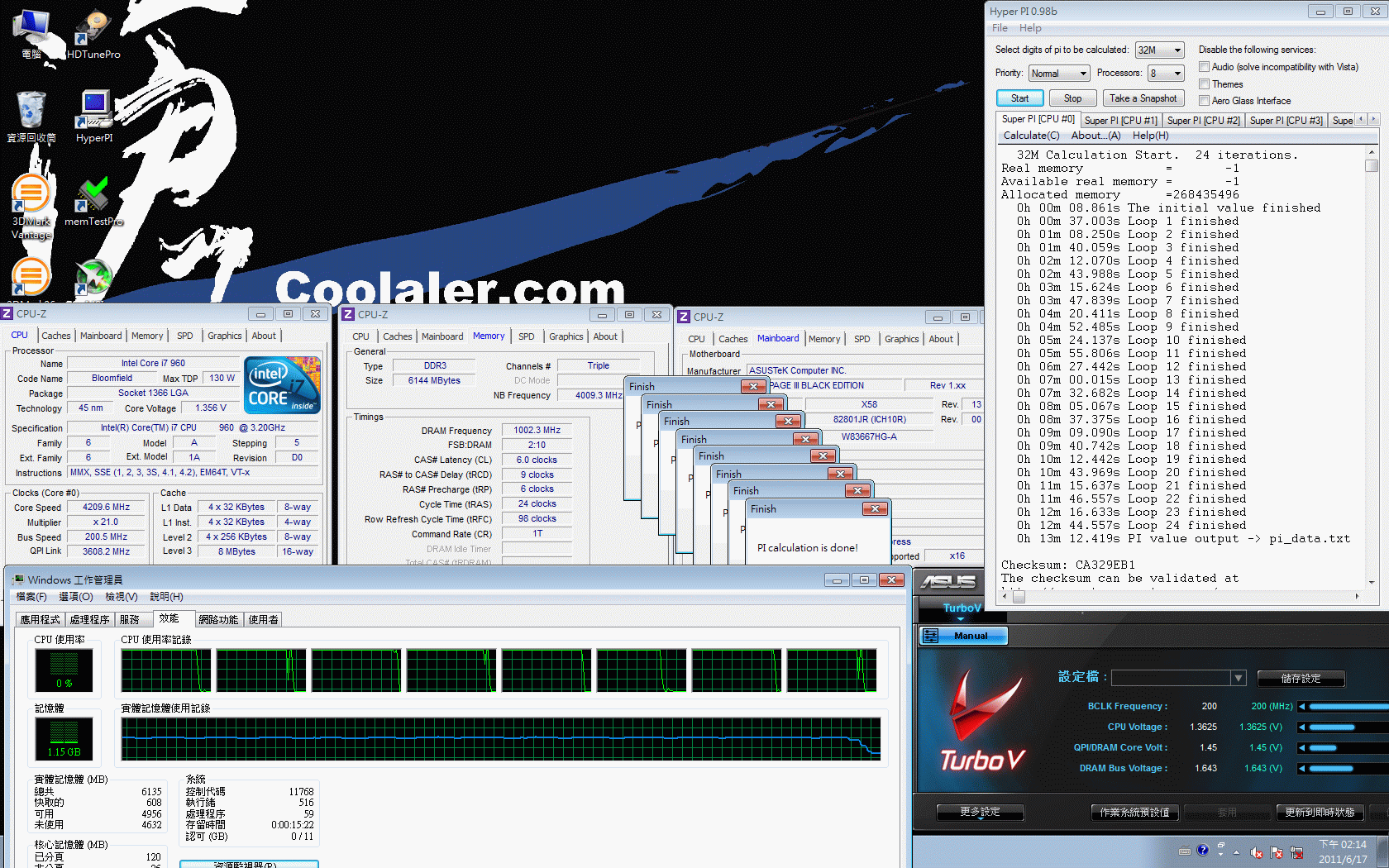Open the Action Center flag icon
1389x868 pixels.
(x=1277, y=852)
